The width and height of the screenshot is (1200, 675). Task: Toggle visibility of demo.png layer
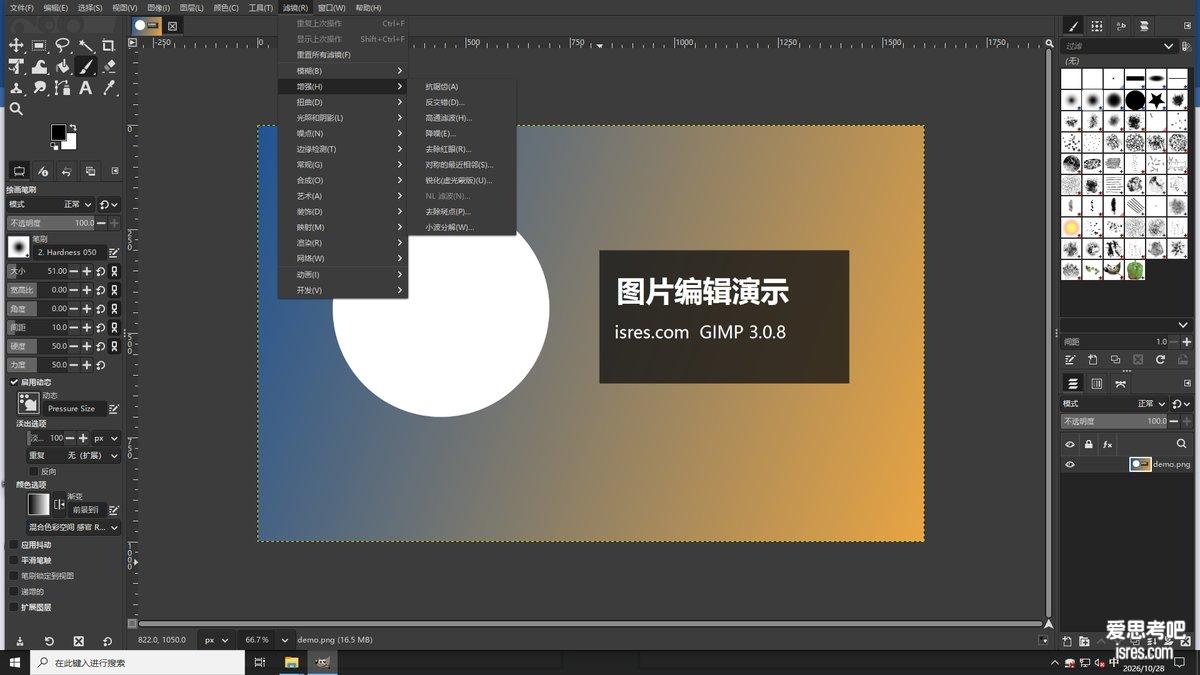point(1070,464)
